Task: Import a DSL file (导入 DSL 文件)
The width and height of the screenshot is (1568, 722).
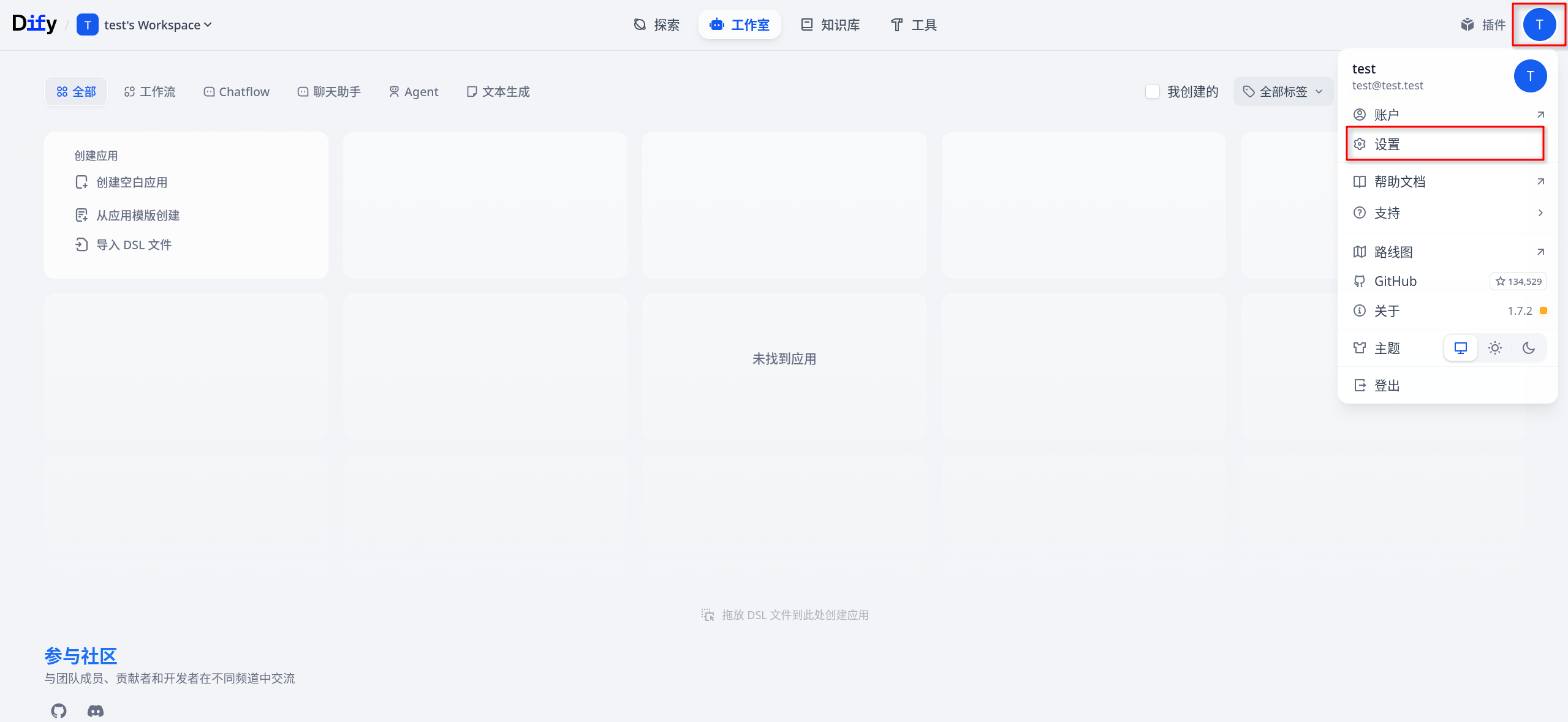Action: point(134,245)
